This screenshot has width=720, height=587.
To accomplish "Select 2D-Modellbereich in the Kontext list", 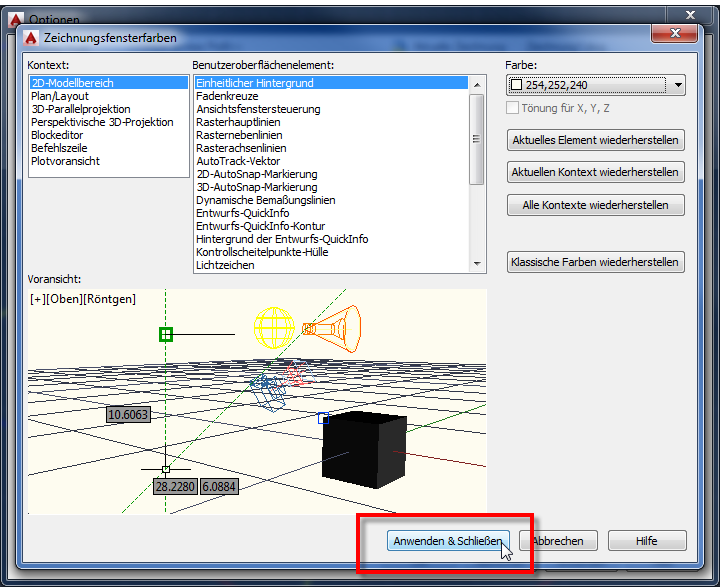I will tap(72, 83).
